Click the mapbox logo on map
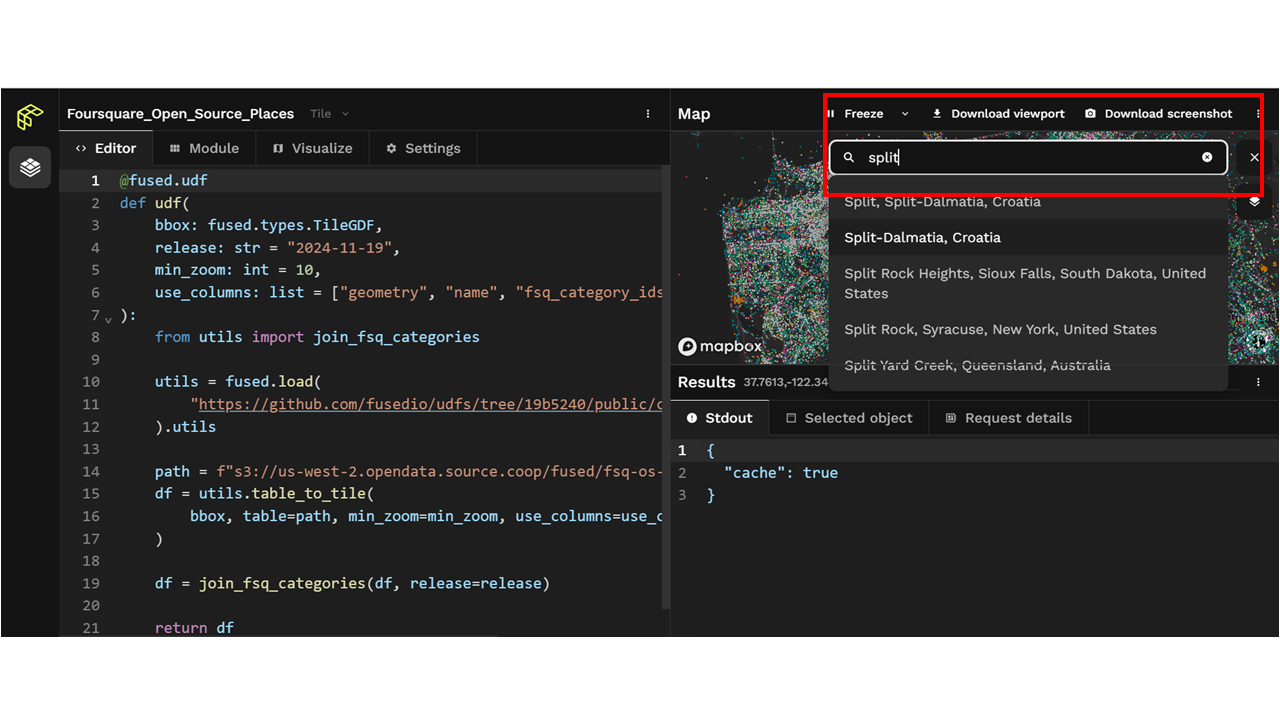This screenshot has width=1280, height=720. (720, 346)
